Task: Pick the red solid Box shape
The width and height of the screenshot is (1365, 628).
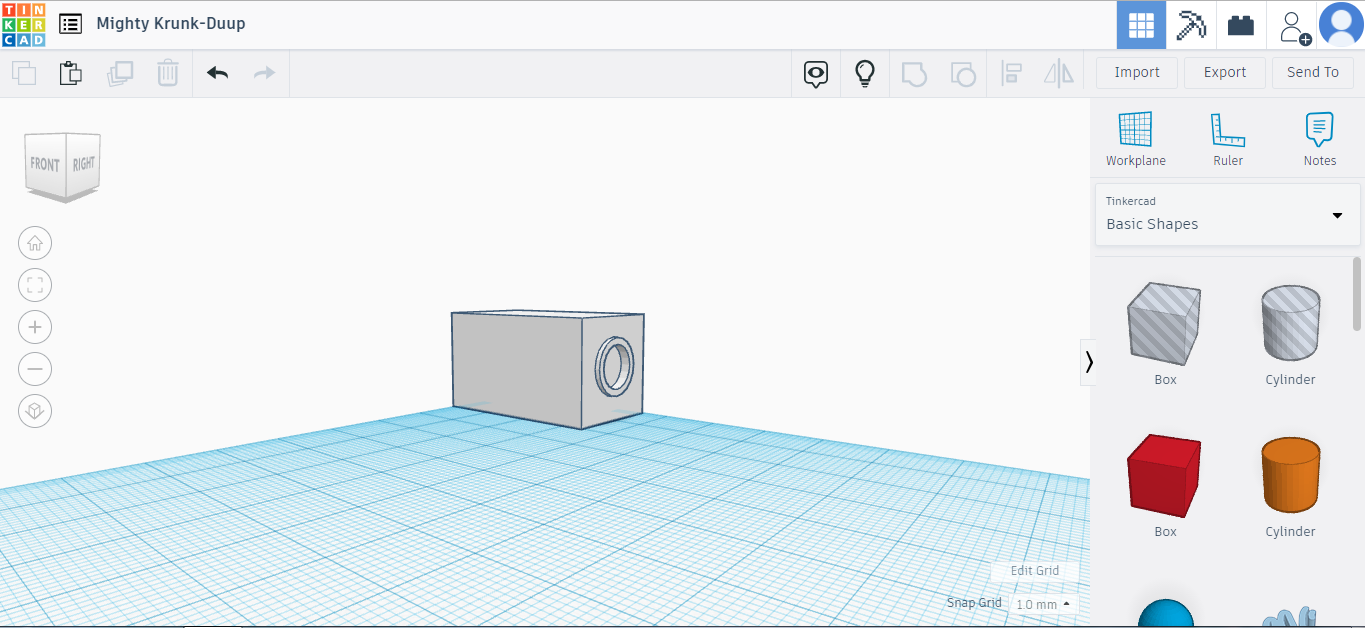Action: (x=1165, y=476)
